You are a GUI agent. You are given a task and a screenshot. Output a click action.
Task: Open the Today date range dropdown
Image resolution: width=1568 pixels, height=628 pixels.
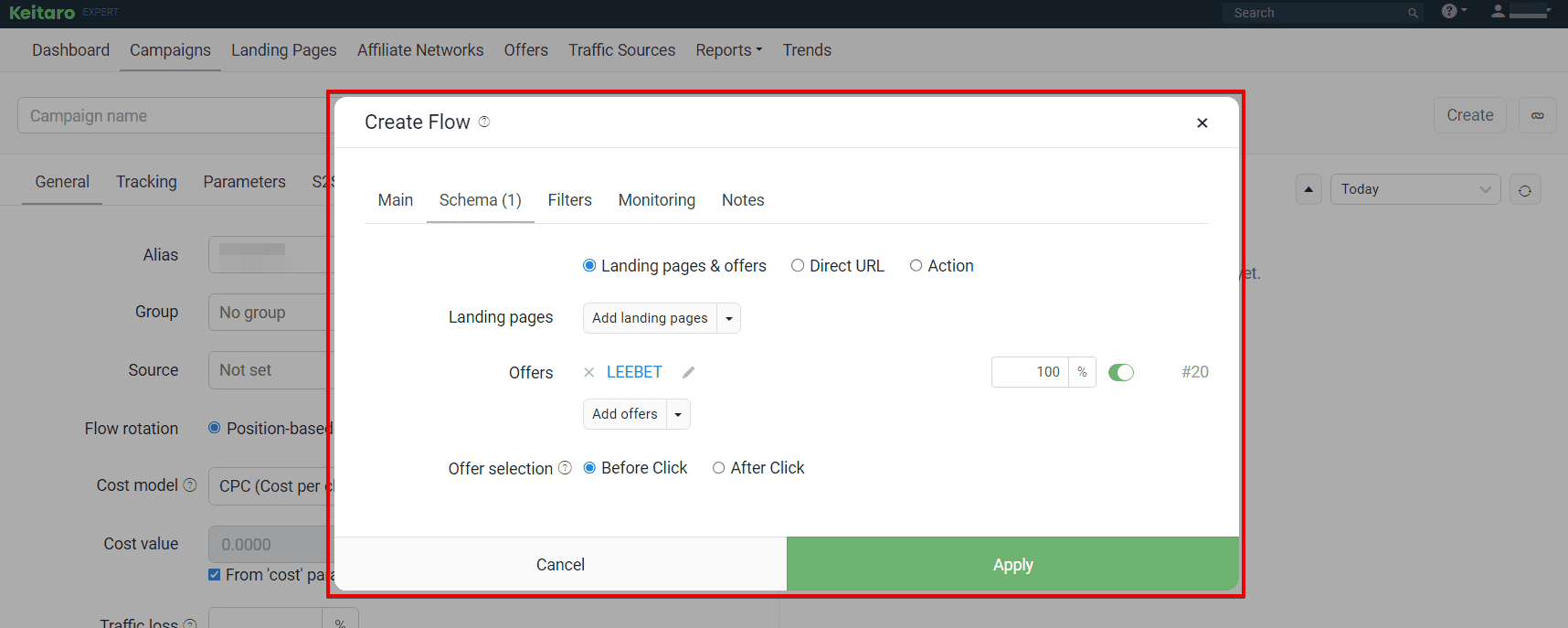click(1415, 189)
